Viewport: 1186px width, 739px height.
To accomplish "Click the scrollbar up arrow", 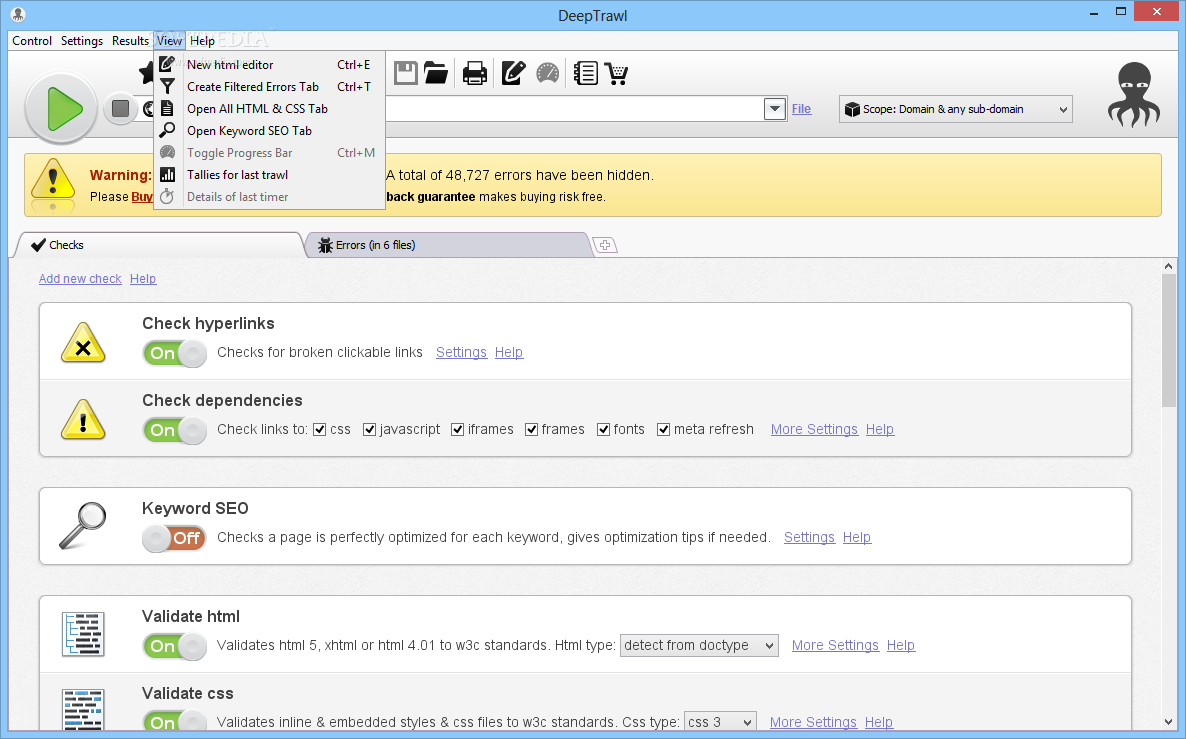I will coord(1169,266).
